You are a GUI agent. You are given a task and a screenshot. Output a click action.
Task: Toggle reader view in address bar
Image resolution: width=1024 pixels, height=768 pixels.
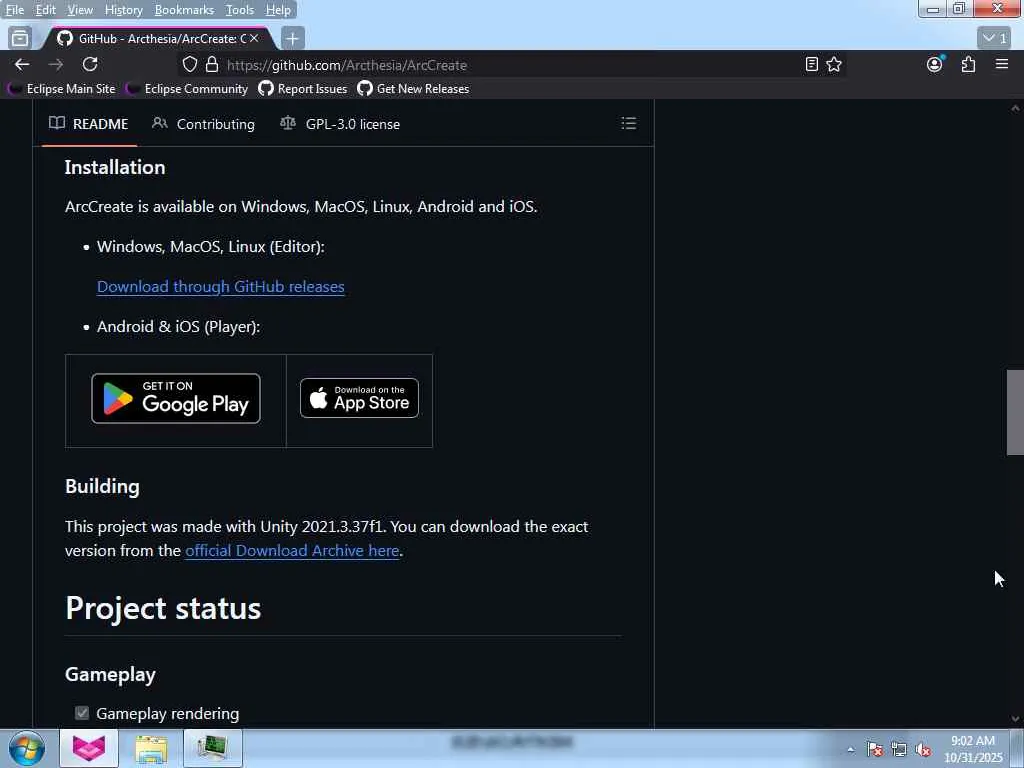tap(811, 64)
